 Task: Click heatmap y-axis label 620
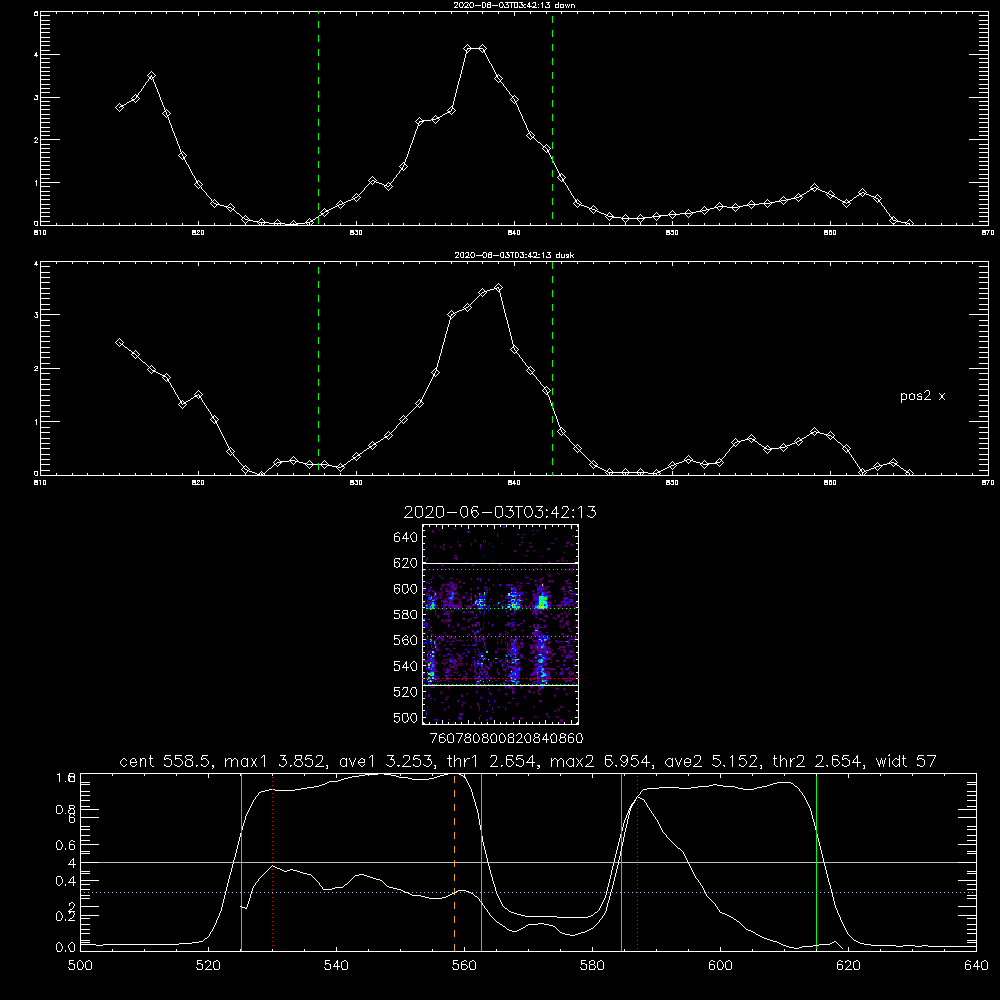pyautogui.click(x=406, y=563)
